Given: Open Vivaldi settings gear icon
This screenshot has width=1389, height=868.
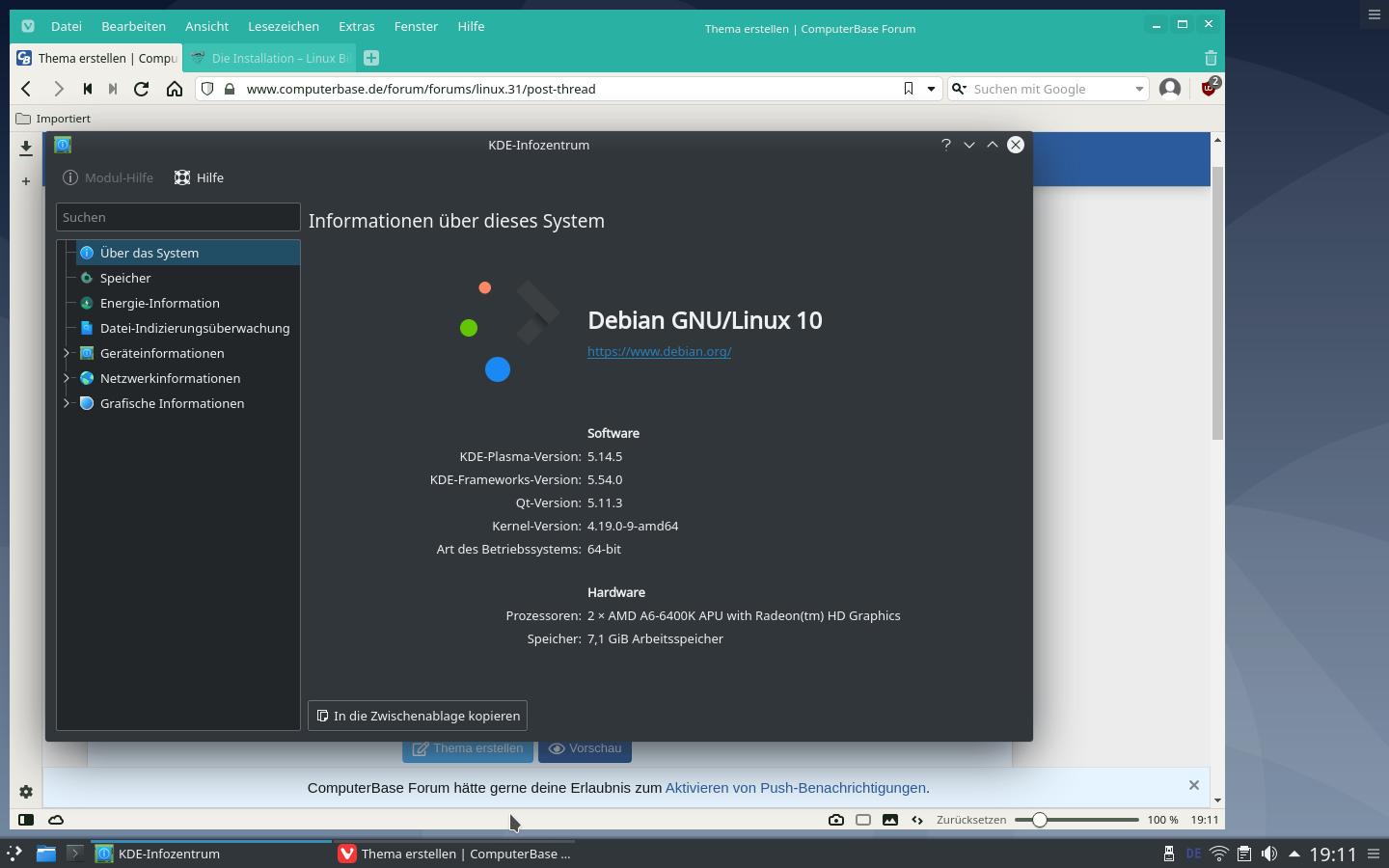Looking at the screenshot, I should tap(26, 792).
